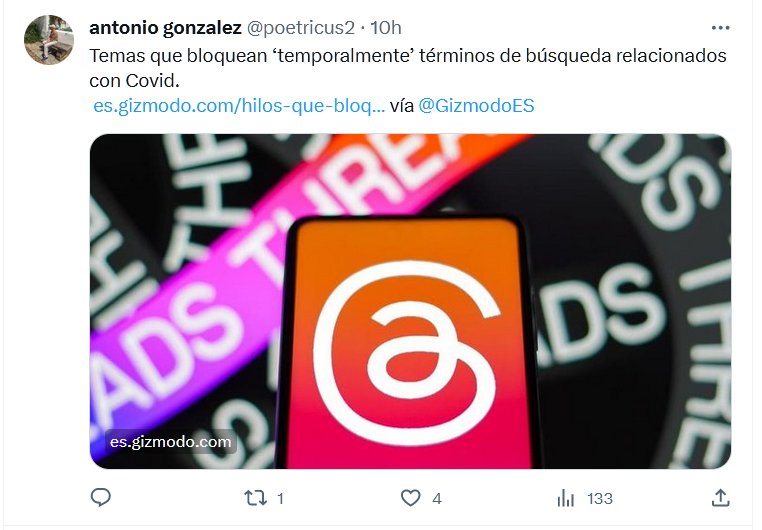Click the retweet count 1
This screenshot has height=530, width=762.
click(280, 498)
